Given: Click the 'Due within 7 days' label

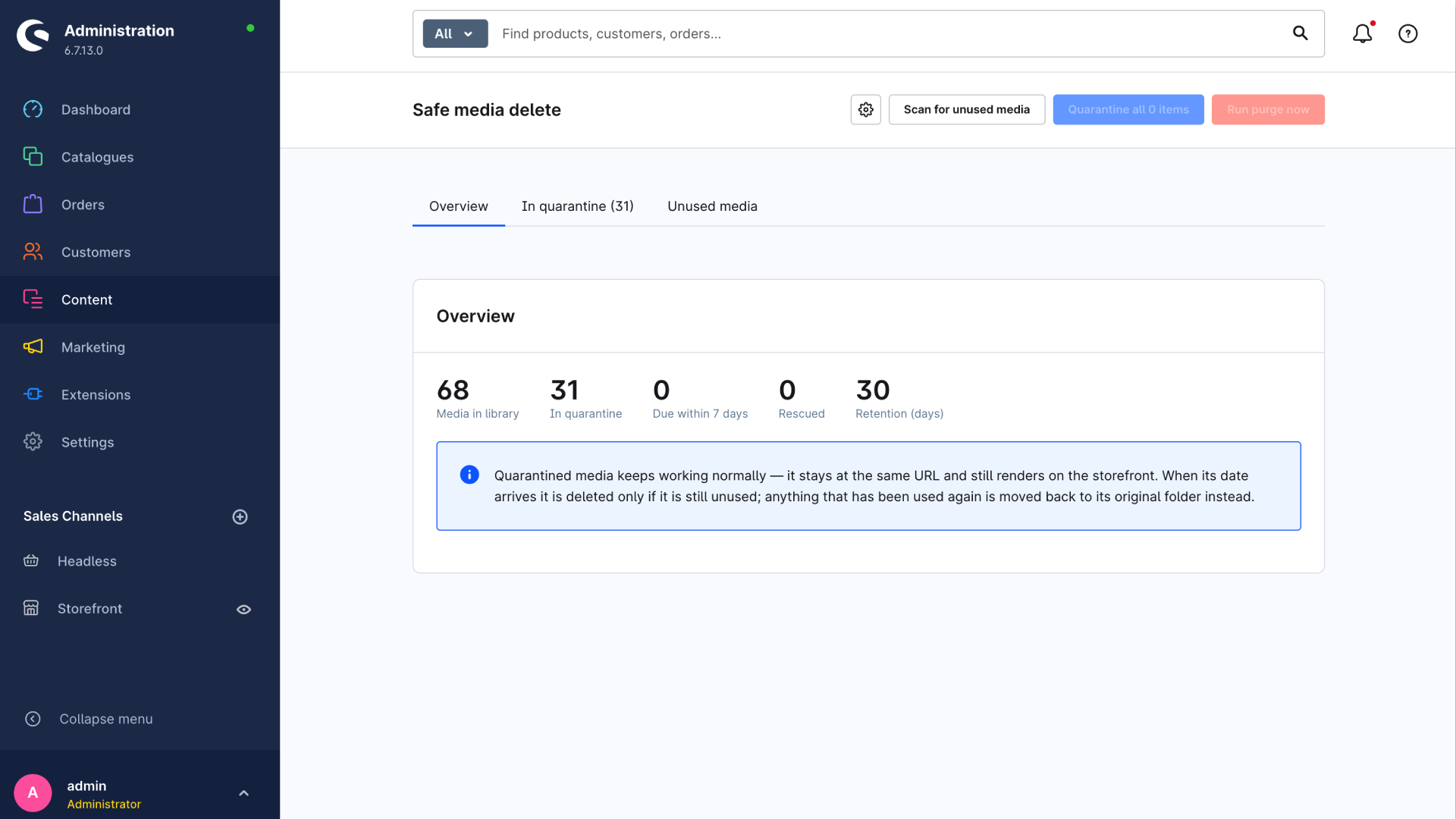Looking at the screenshot, I should click(700, 413).
